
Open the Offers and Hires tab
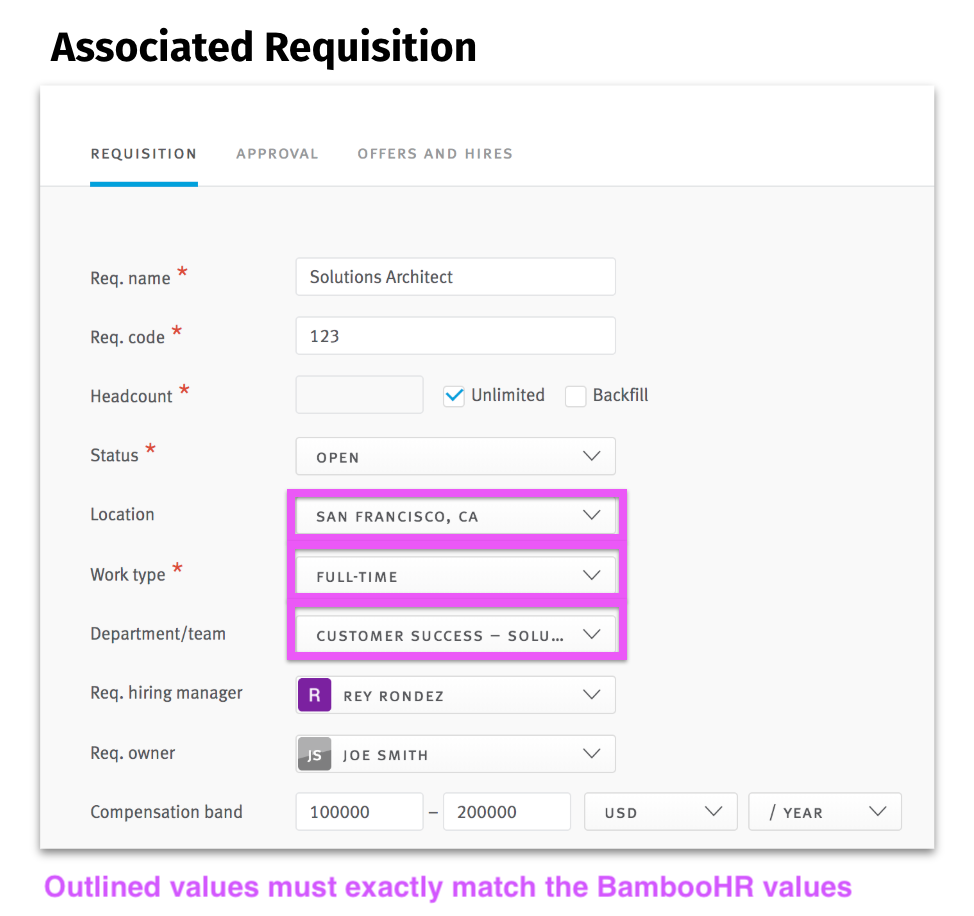pos(435,153)
